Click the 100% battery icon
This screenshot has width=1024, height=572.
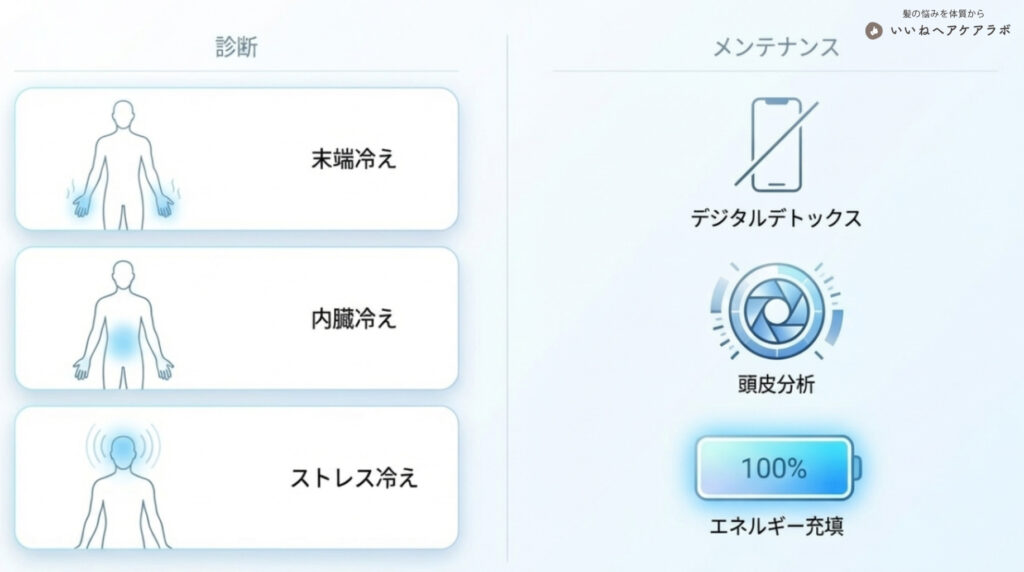point(776,467)
